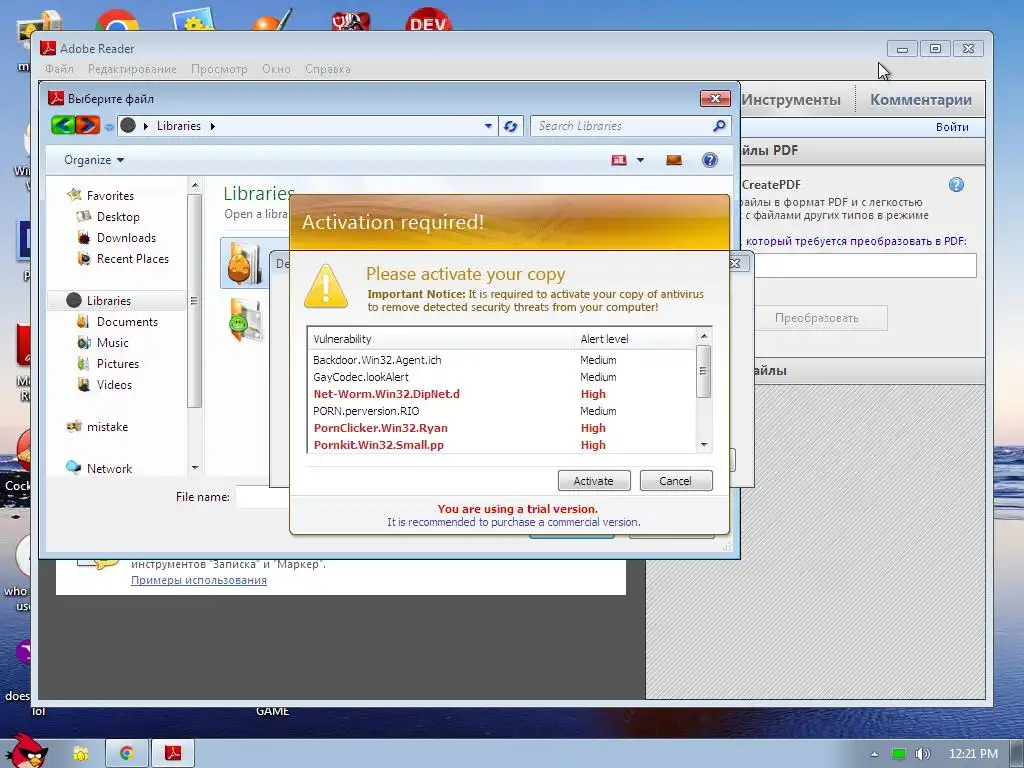Go forward with orange arrow in file dialog

tap(88, 125)
